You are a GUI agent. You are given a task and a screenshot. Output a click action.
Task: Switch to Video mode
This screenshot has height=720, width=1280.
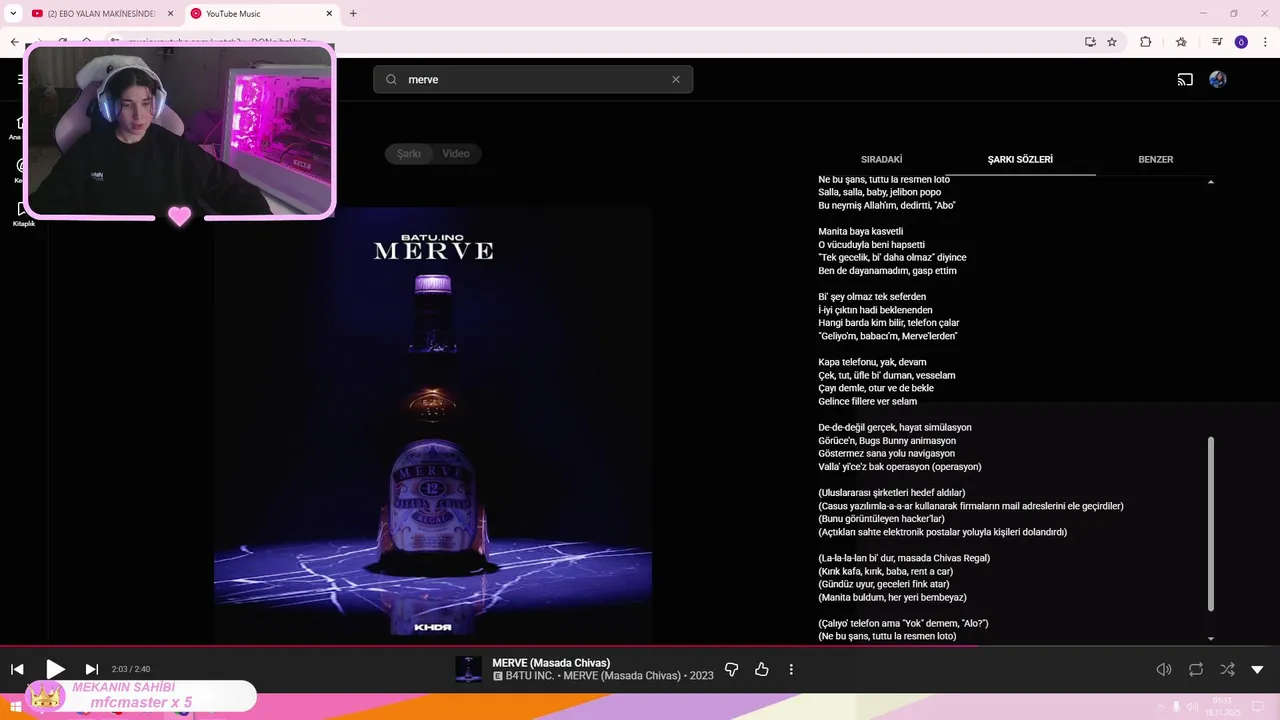(x=456, y=153)
